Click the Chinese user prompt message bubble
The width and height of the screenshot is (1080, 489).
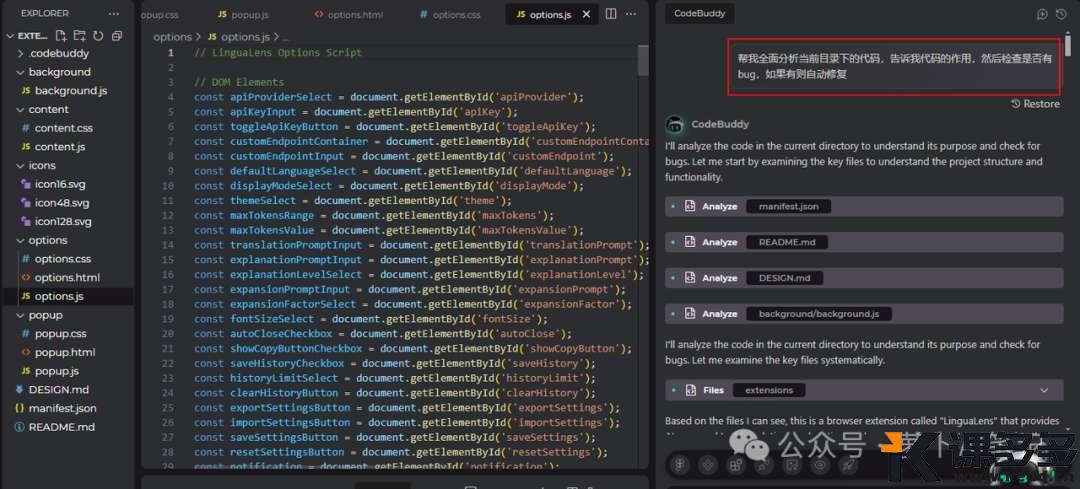click(x=894, y=66)
